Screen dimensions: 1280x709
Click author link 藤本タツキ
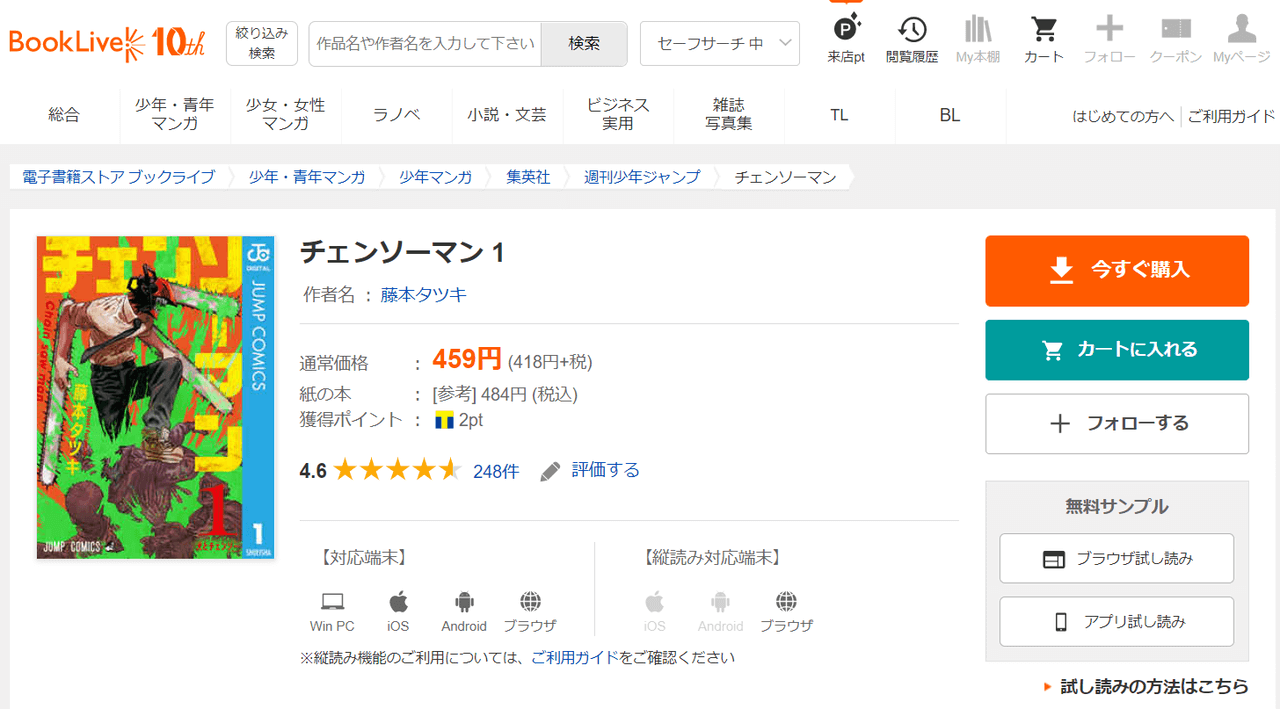coord(423,295)
